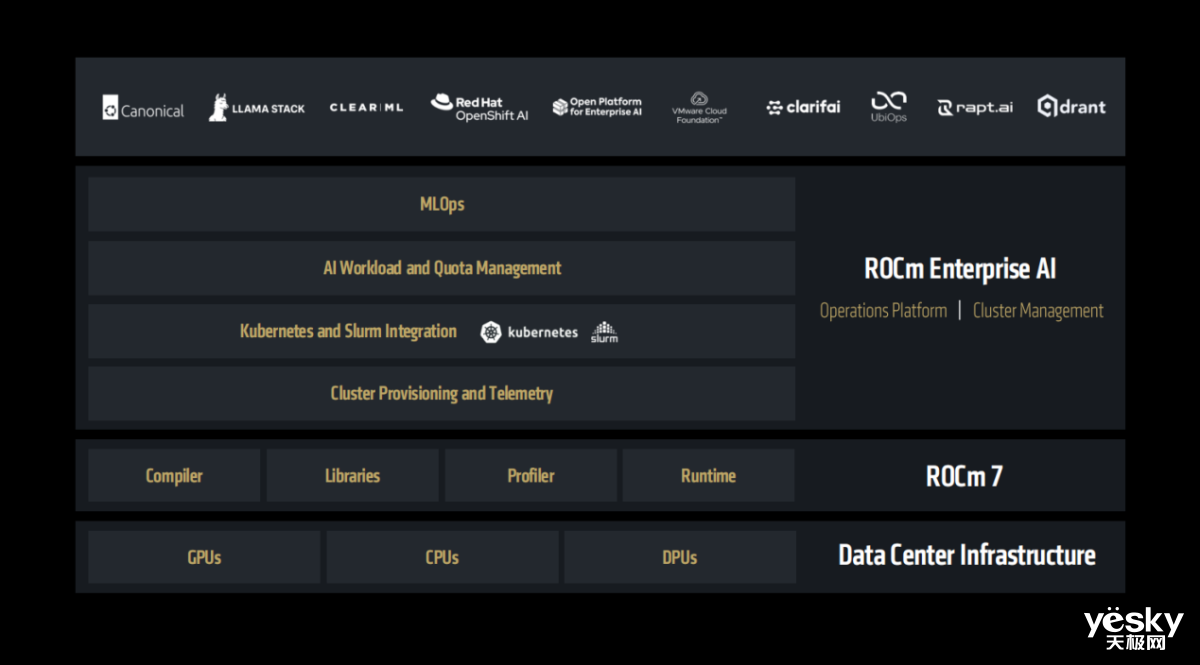Screen dimensions: 1200x665
Task: Click AI Workload and Quota Management bar
Action: point(441,268)
